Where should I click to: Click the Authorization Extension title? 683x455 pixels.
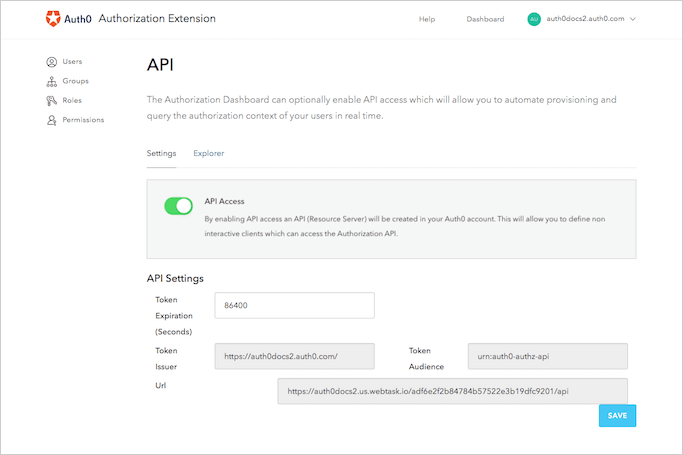157,18
